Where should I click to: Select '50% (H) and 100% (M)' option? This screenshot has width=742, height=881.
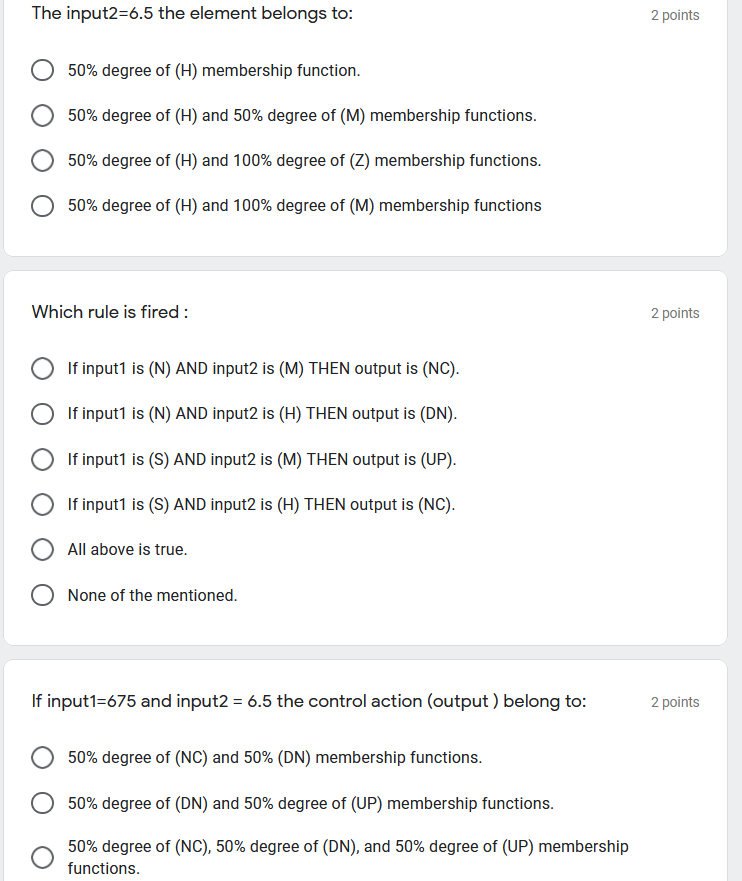point(42,206)
